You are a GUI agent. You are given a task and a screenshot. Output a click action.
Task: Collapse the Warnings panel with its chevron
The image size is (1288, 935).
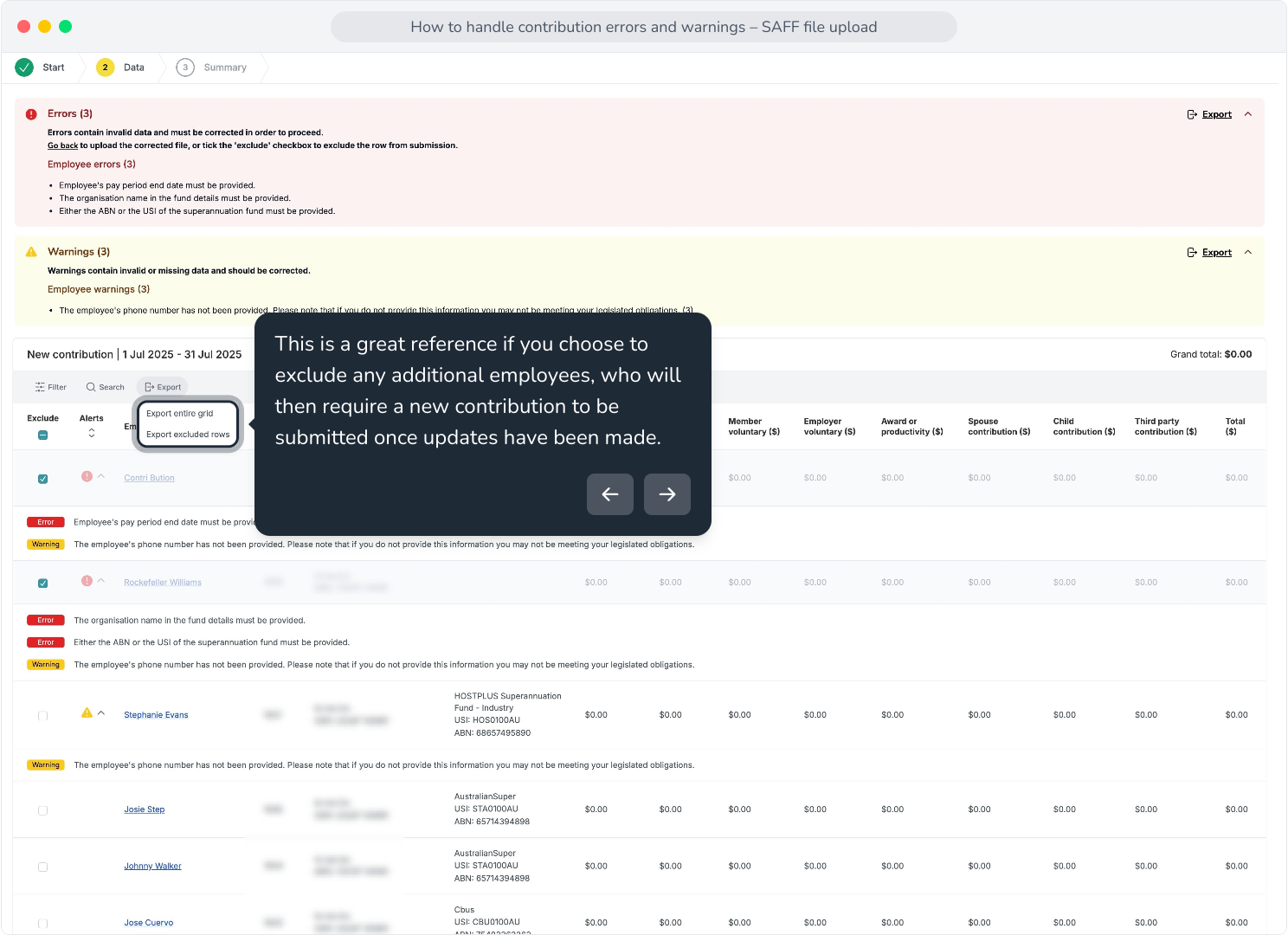coord(1248,252)
